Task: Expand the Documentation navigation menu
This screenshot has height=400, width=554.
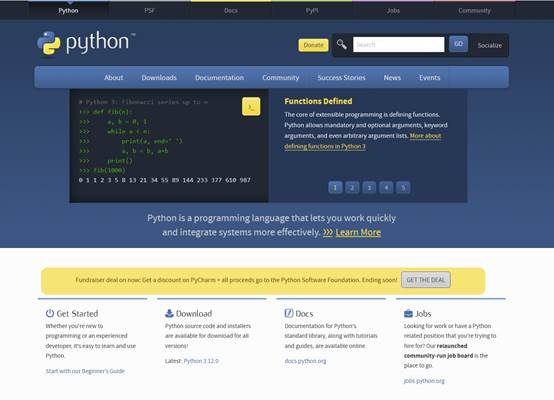Action: pos(219,77)
